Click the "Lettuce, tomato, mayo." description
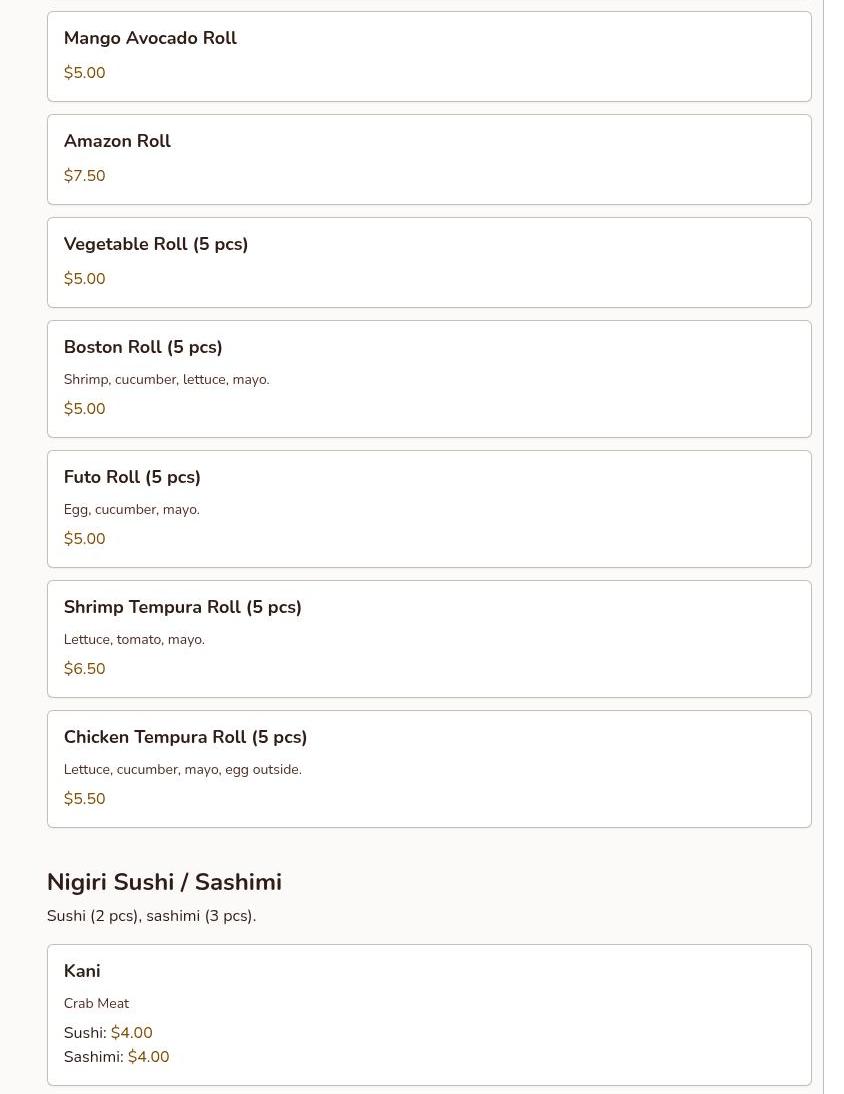This screenshot has height=1094, width=844. (134, 640)
